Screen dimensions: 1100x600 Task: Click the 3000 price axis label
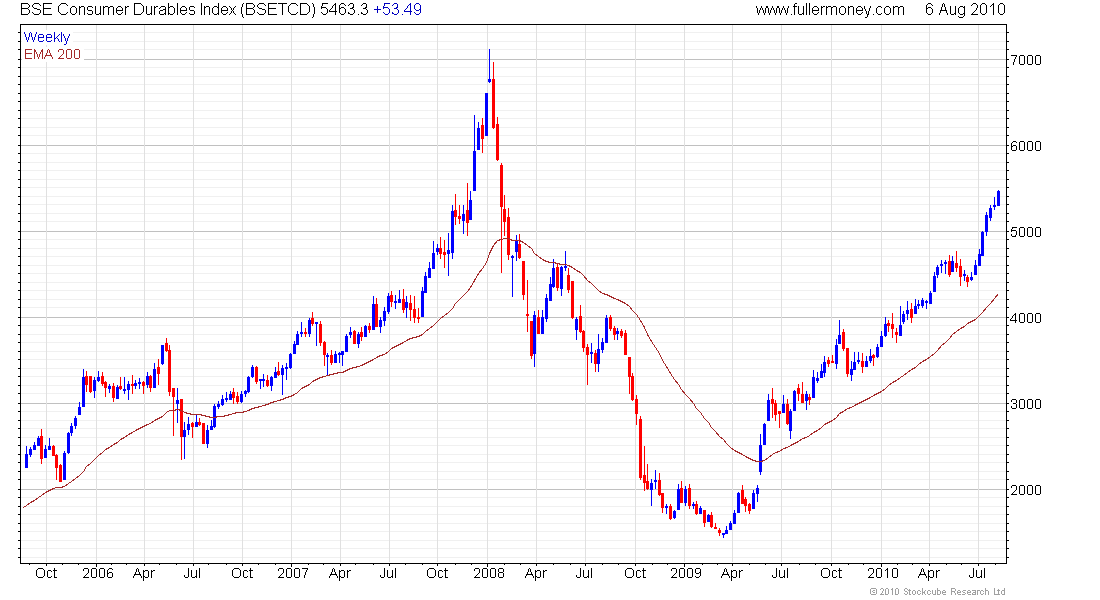click(1026, 404)
